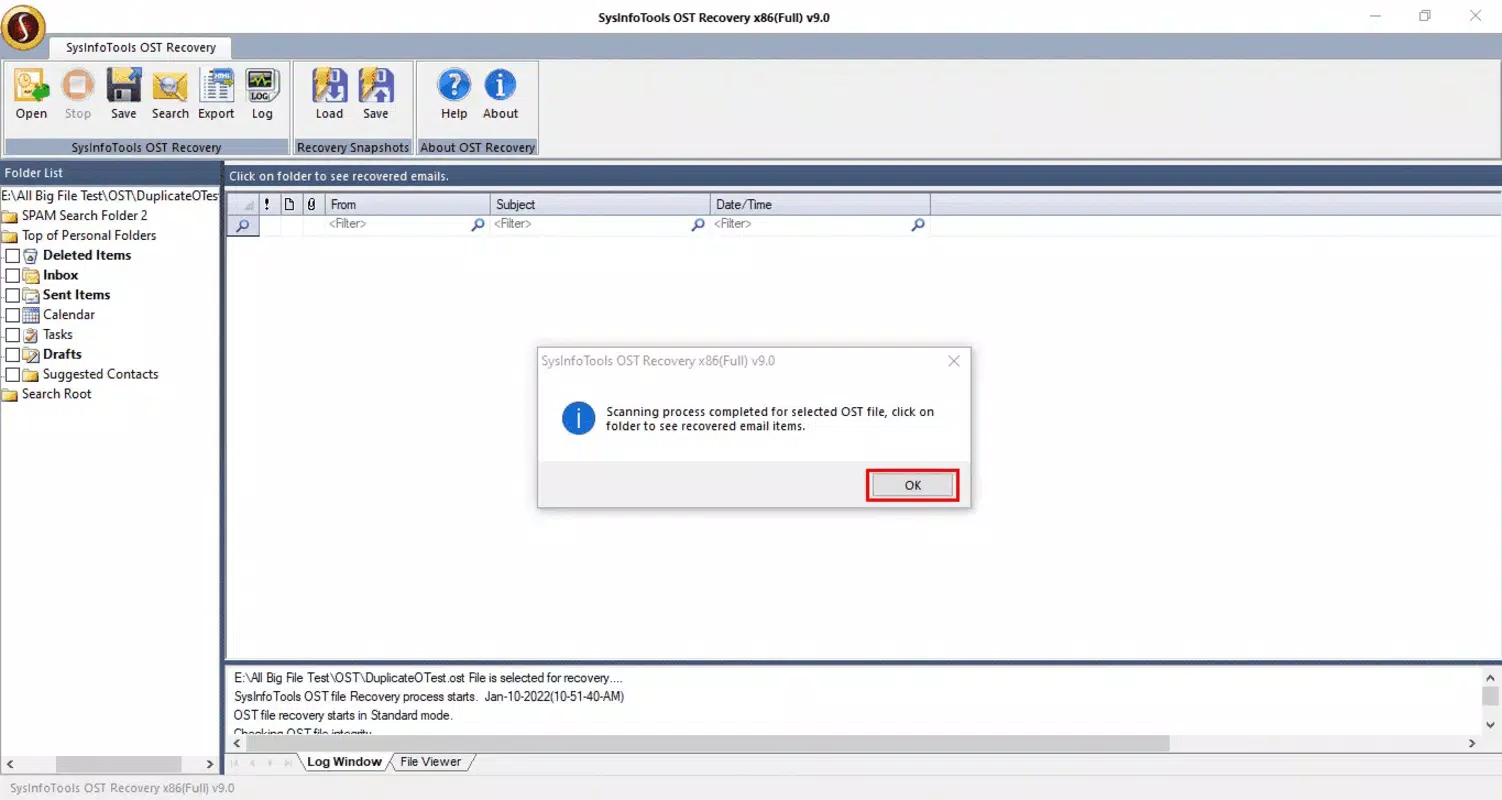
Task: Select the Calendar folder checkbox
Action: coord(13,315)
